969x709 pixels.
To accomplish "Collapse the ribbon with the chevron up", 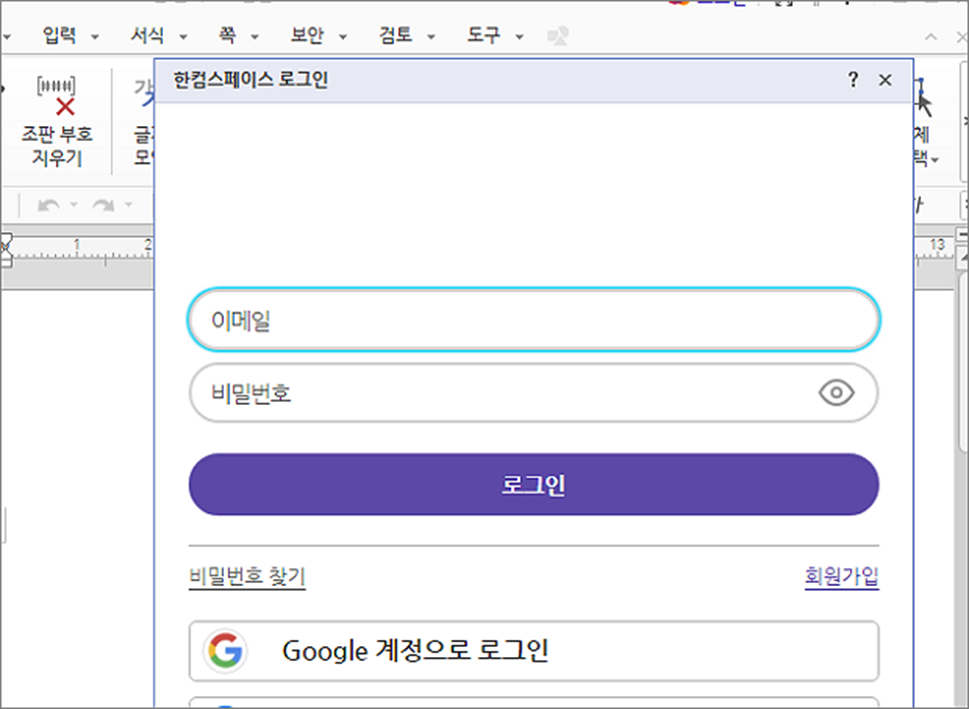I will [931, 37].
